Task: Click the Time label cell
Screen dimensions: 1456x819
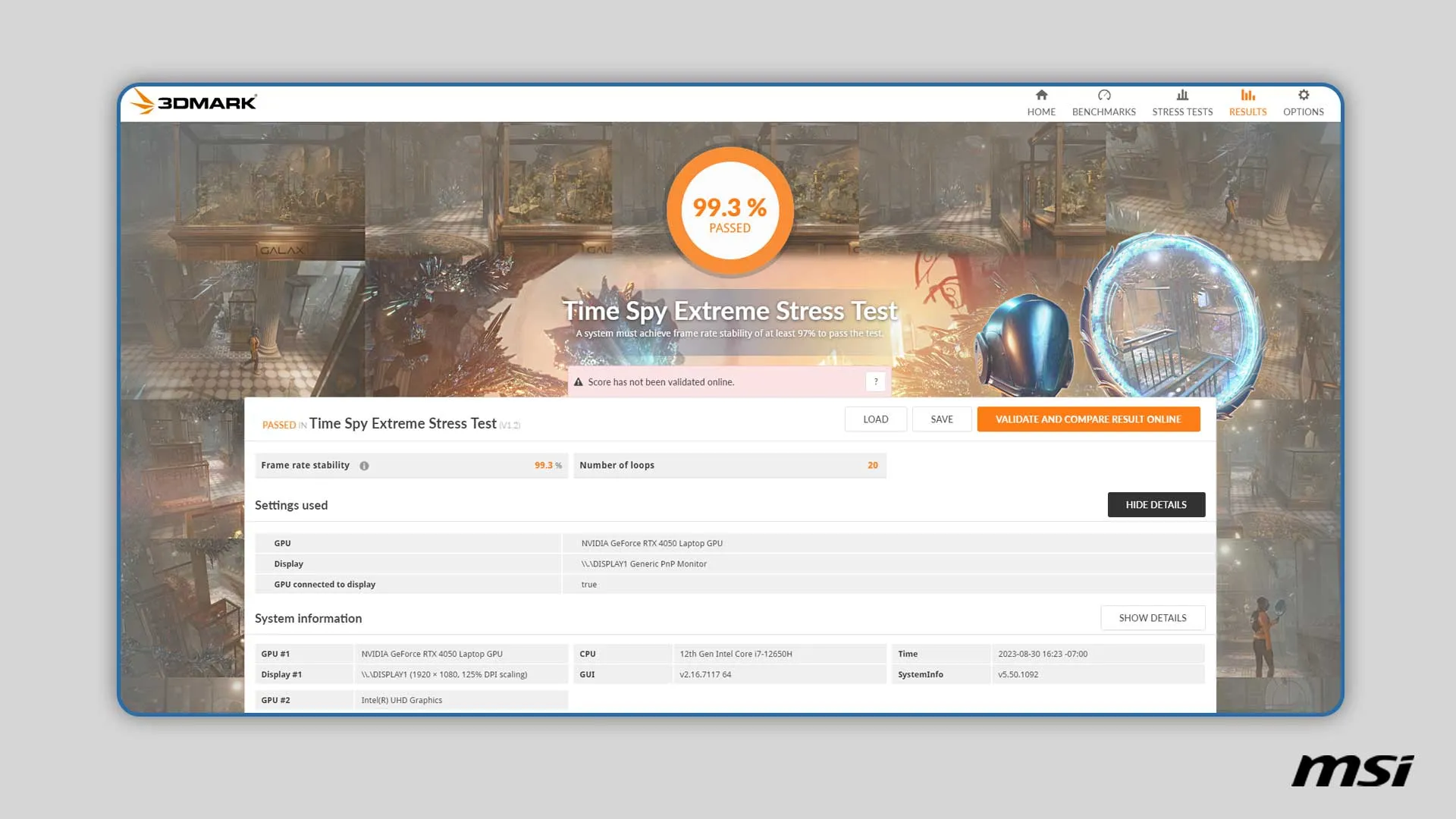Action: [x=941, y=654]
